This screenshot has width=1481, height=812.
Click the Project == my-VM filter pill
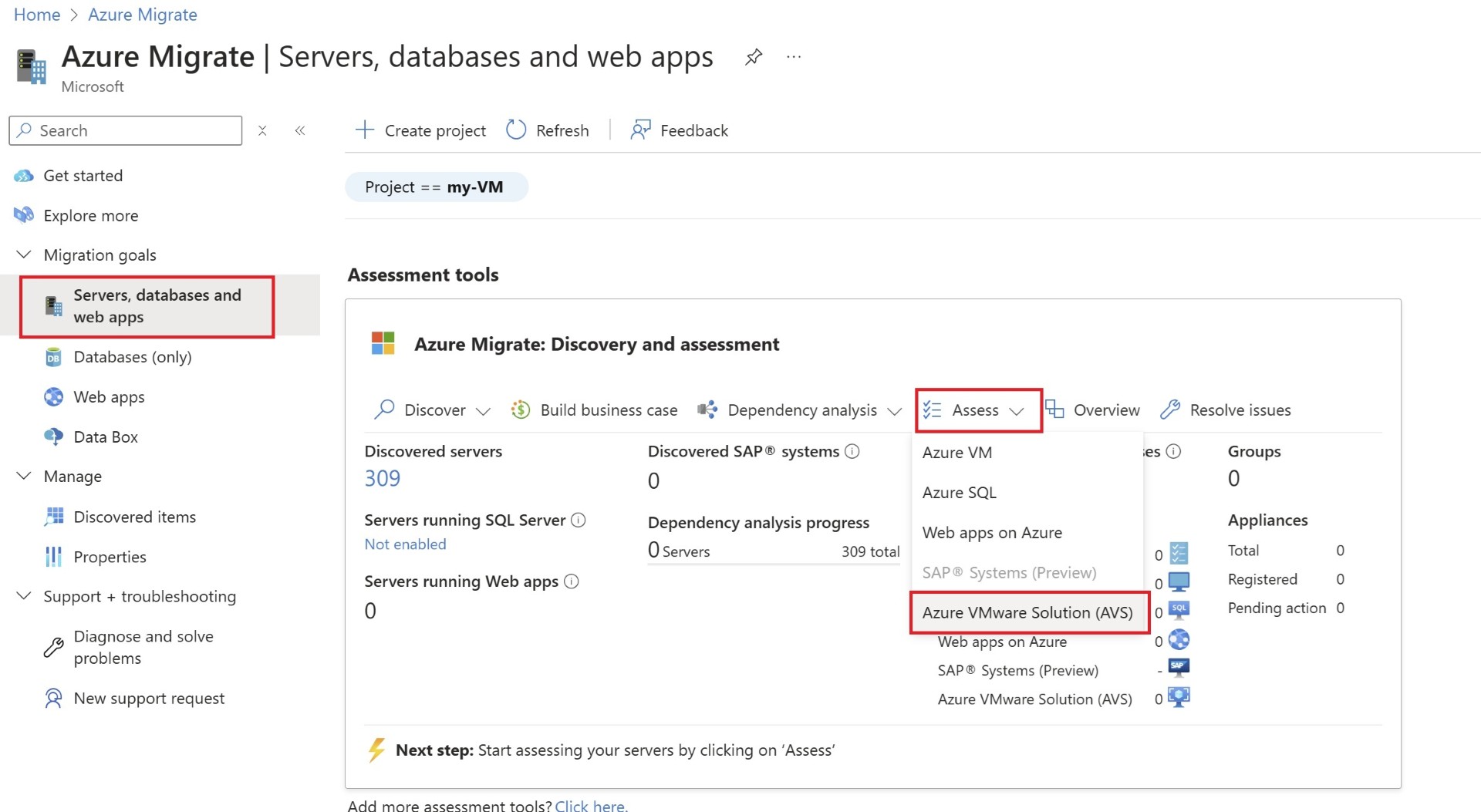coord(436,187)
